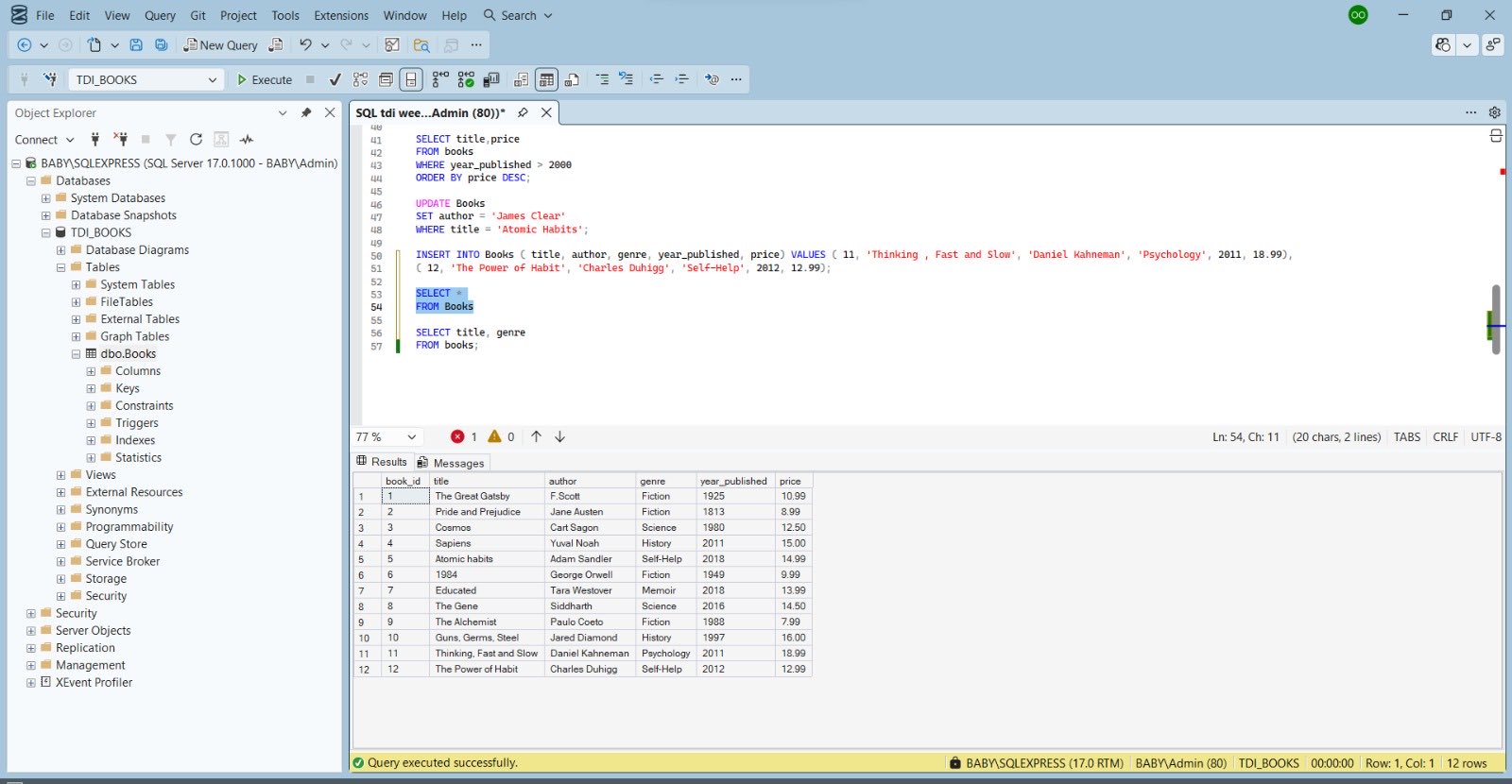This screenshot has width=1512, height=784.
Task: Open the 77 % zoom level dropdown
Action: pos(411,437)
